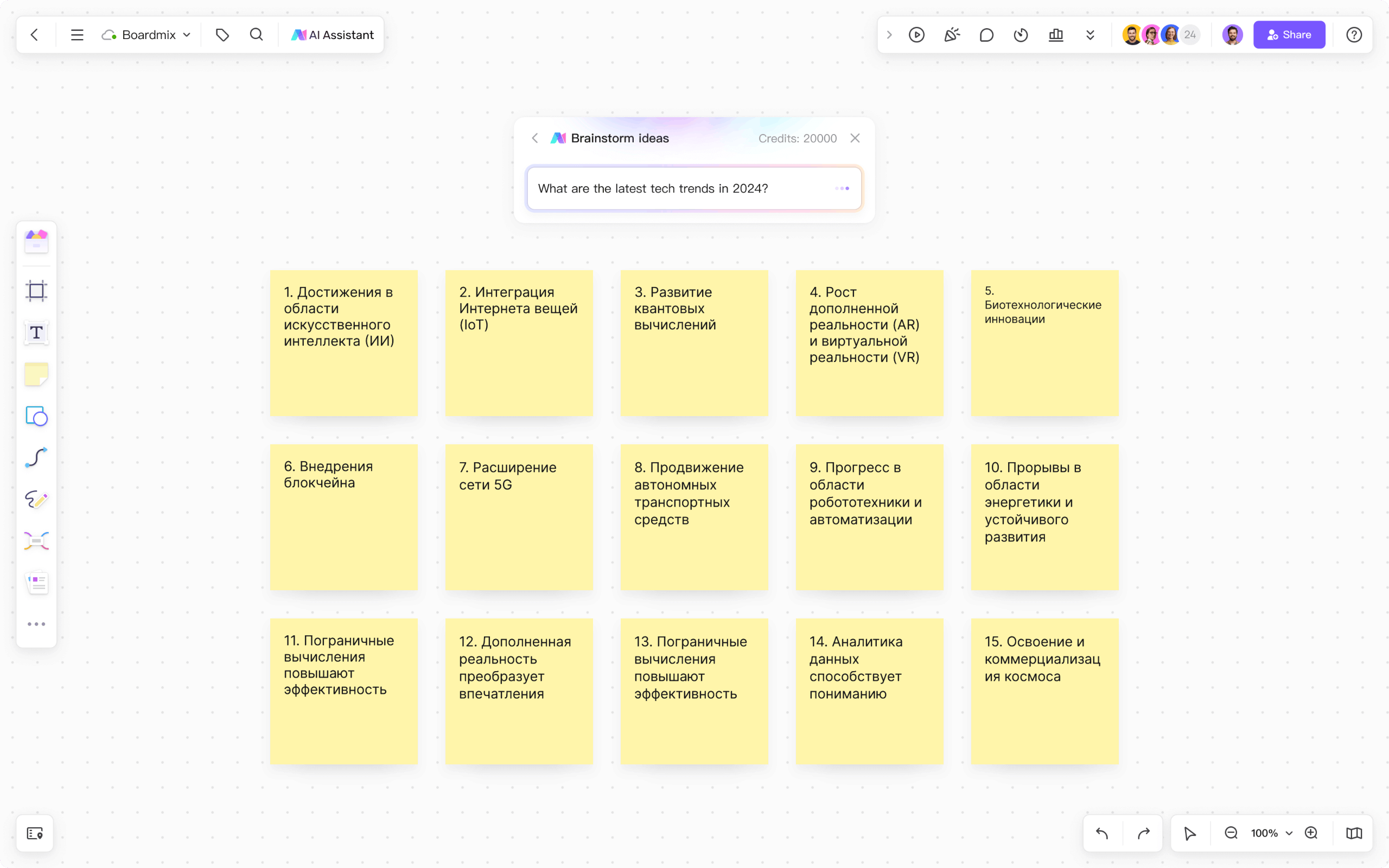Open the zoom percentage dropdown
This screenshot has width=1389, height=868.
[x=1290, y=833]
